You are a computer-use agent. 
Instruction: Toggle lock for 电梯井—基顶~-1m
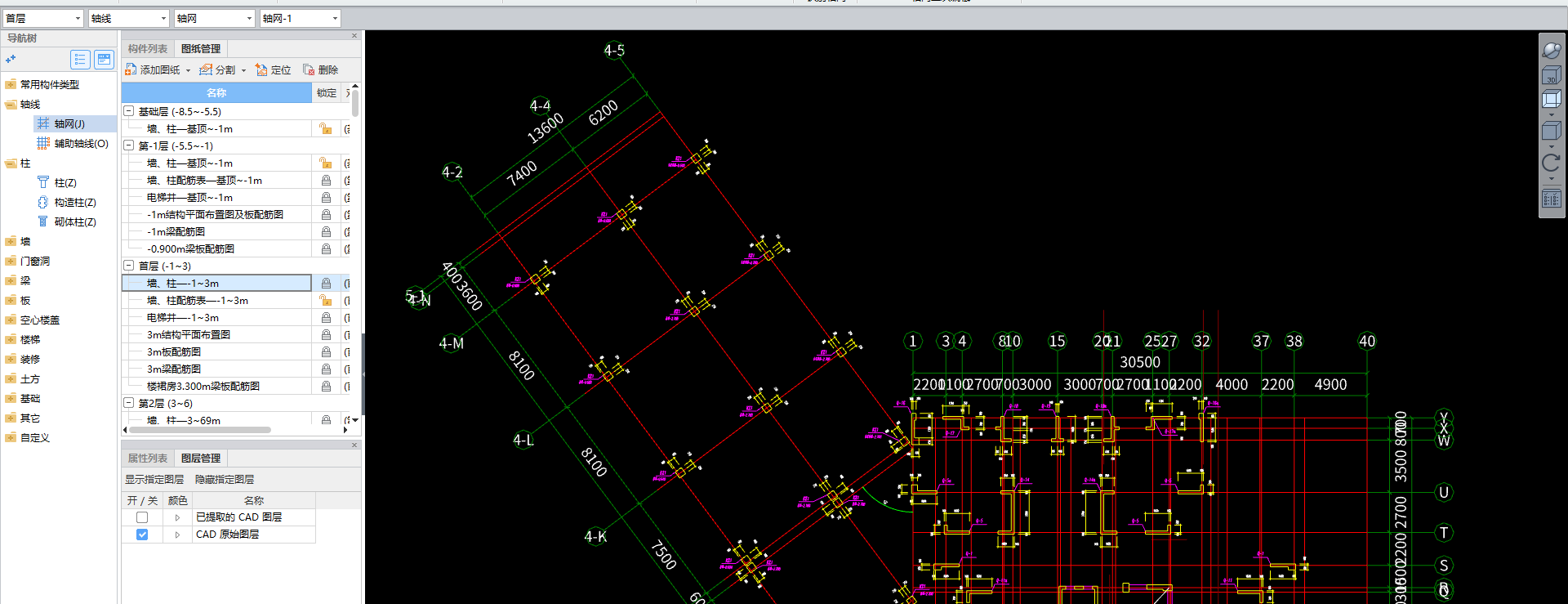coord(326,197)
